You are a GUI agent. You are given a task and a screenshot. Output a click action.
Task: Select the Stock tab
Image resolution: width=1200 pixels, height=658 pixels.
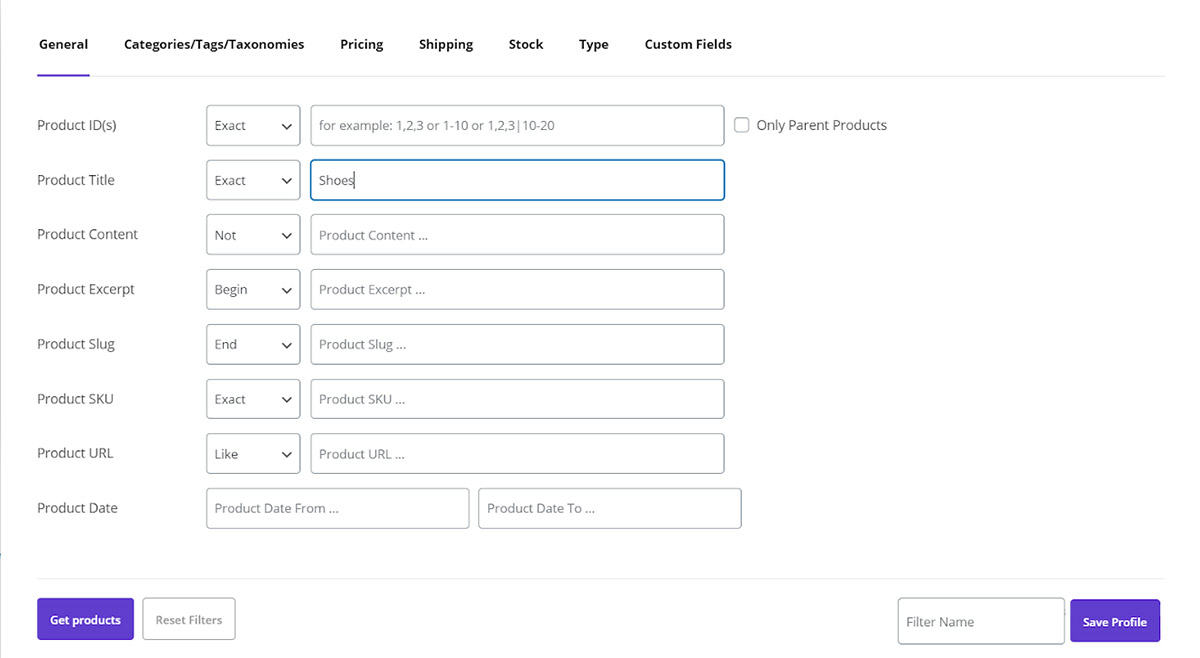tap(526, 44)
